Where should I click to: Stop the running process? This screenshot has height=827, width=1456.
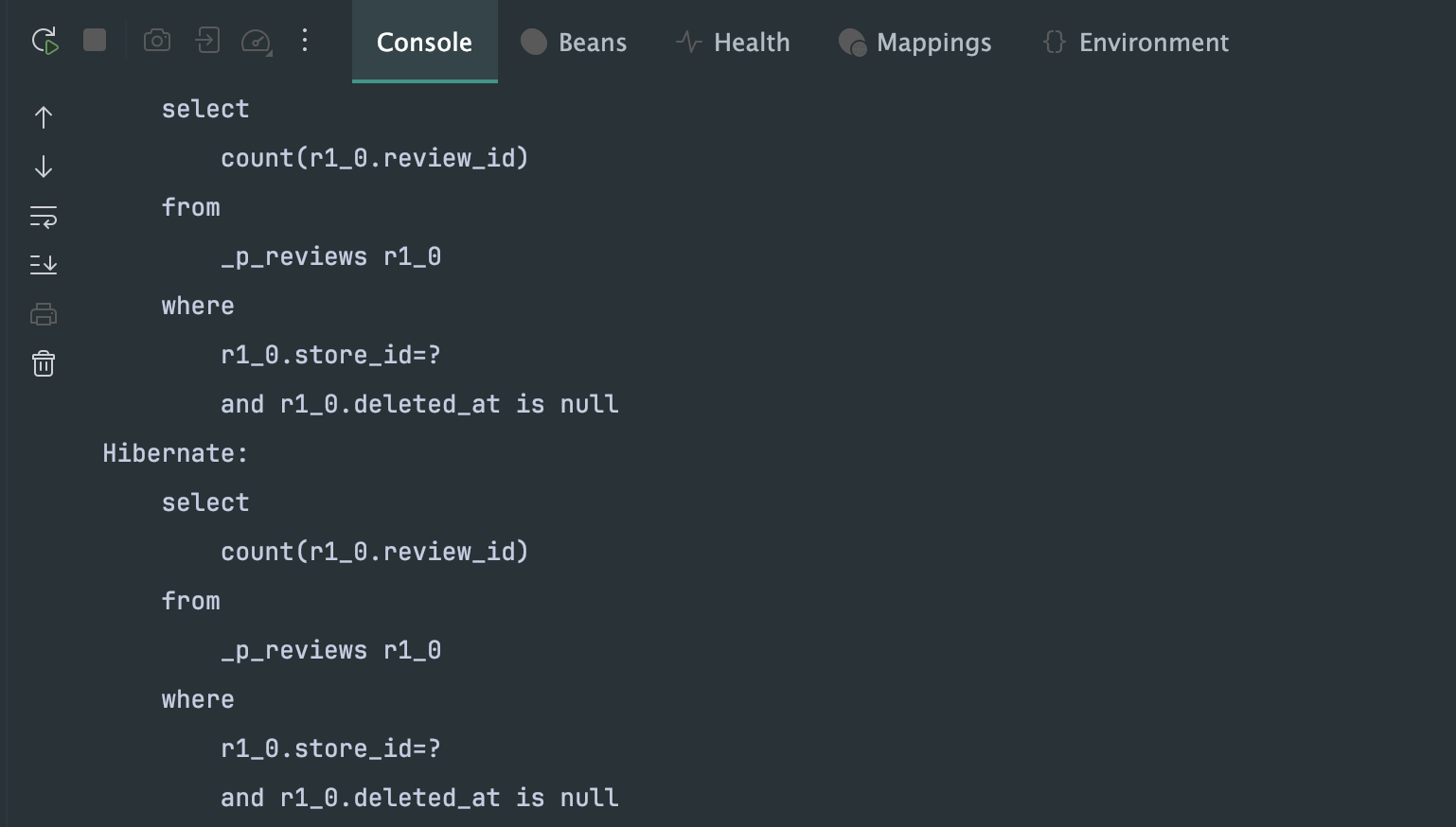pyautogui.click(x=95, y=40)
